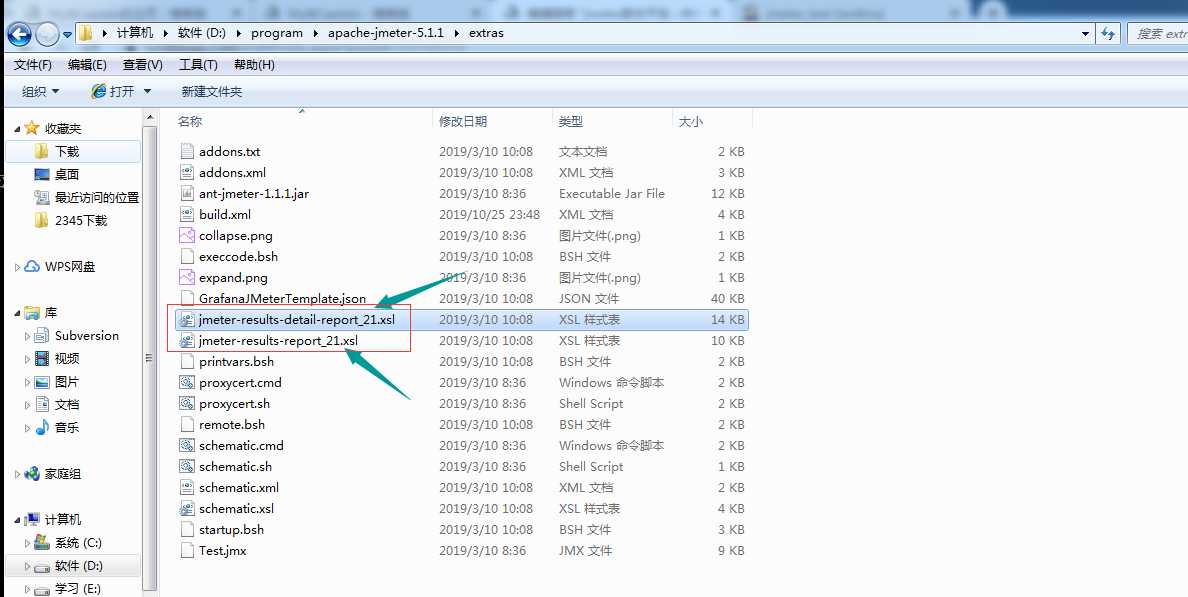The width and height of the screenshot is (1188, 597).
Task: Select the 图片 library icon
Action: point(42,382)
